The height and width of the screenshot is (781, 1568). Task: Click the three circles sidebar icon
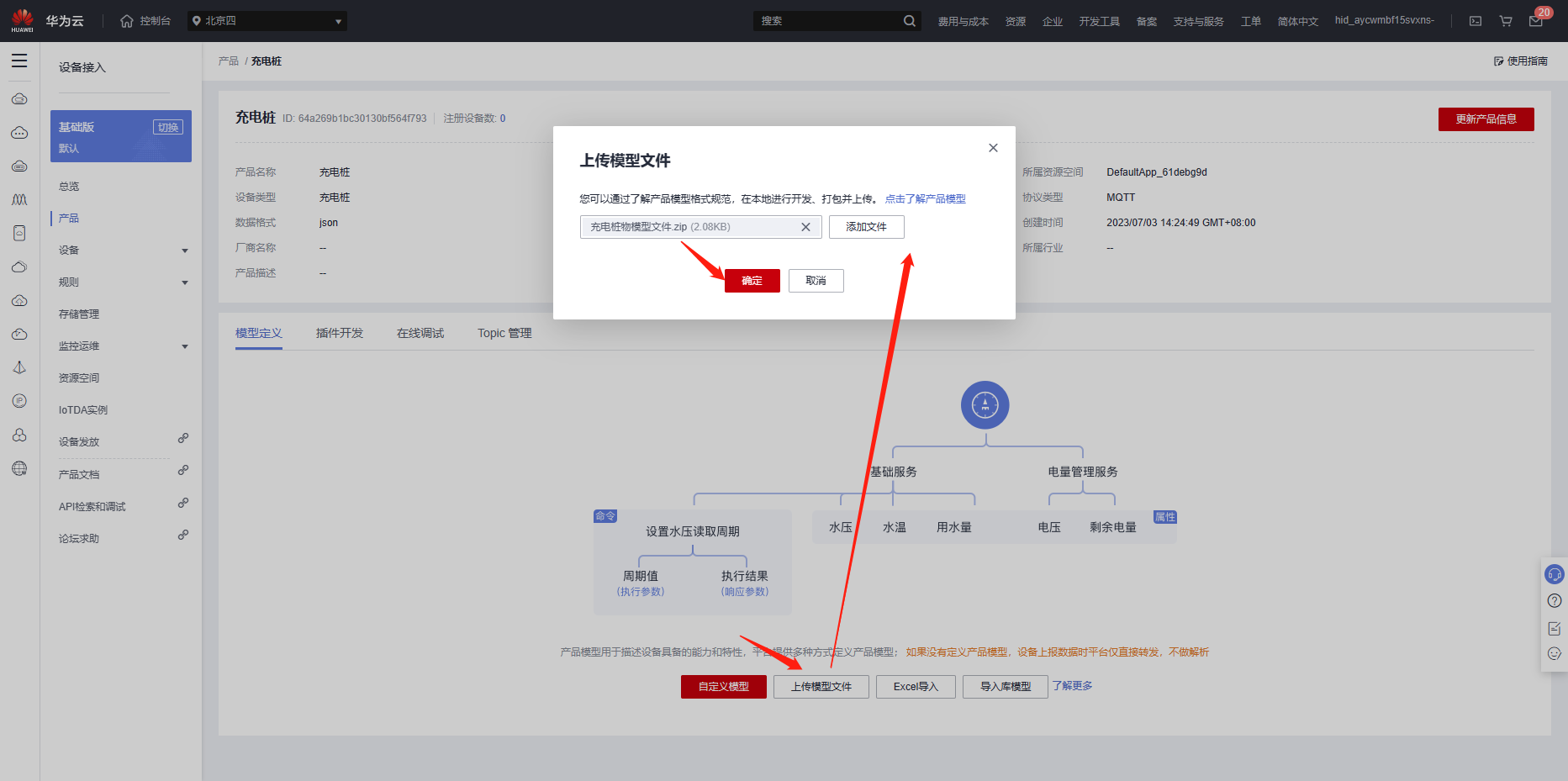point(19,435)
